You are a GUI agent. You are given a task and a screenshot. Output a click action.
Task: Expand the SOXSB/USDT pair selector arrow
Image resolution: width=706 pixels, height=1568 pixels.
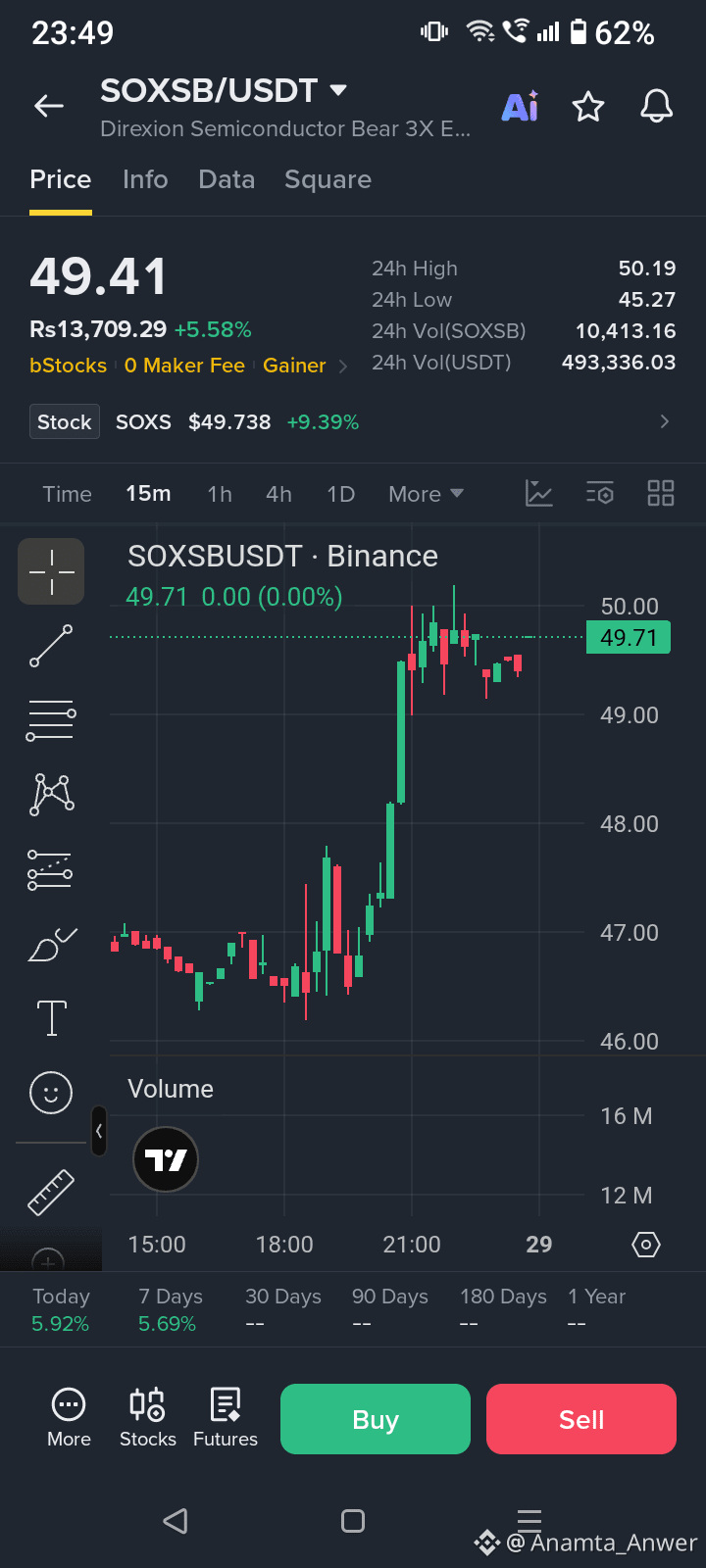(x=338, y=90)
